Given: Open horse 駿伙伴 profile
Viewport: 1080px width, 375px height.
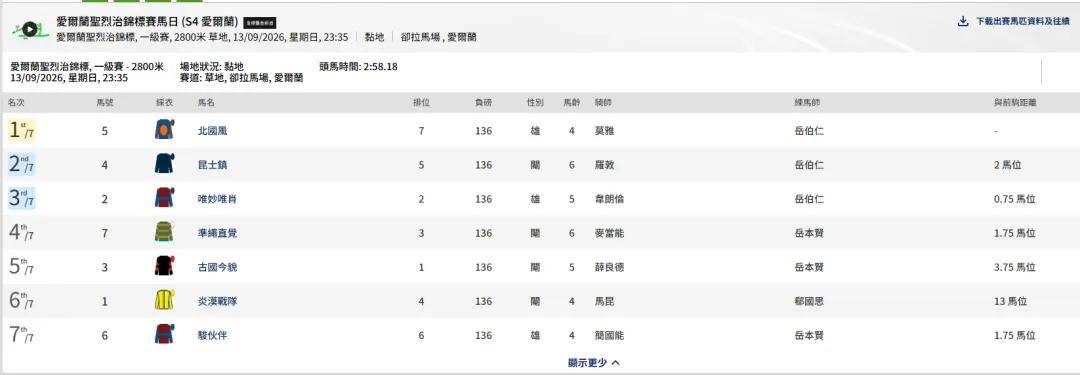Looking at the screenshot, I should pos(212,336).
